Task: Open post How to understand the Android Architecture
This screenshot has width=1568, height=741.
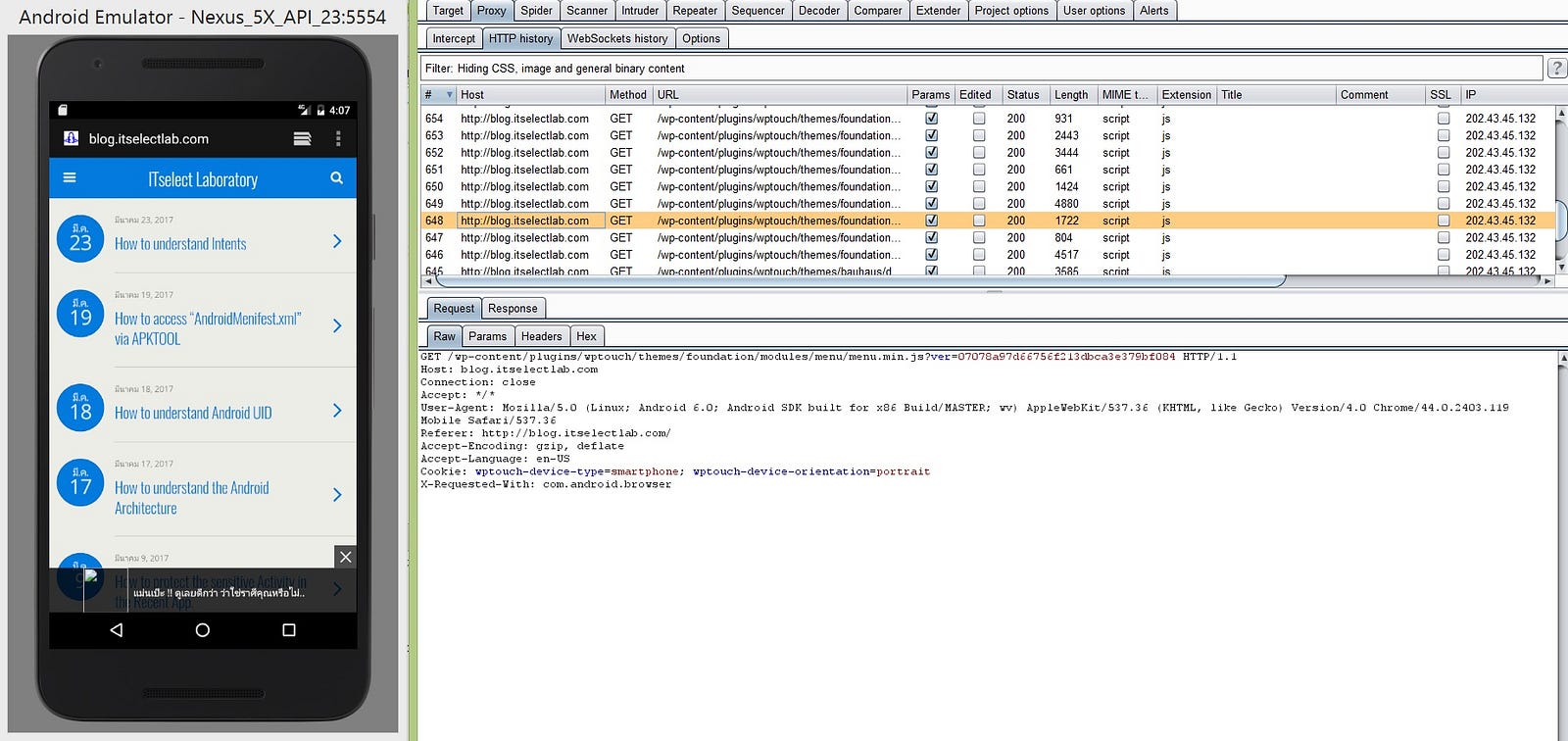Action: [192, 498]
